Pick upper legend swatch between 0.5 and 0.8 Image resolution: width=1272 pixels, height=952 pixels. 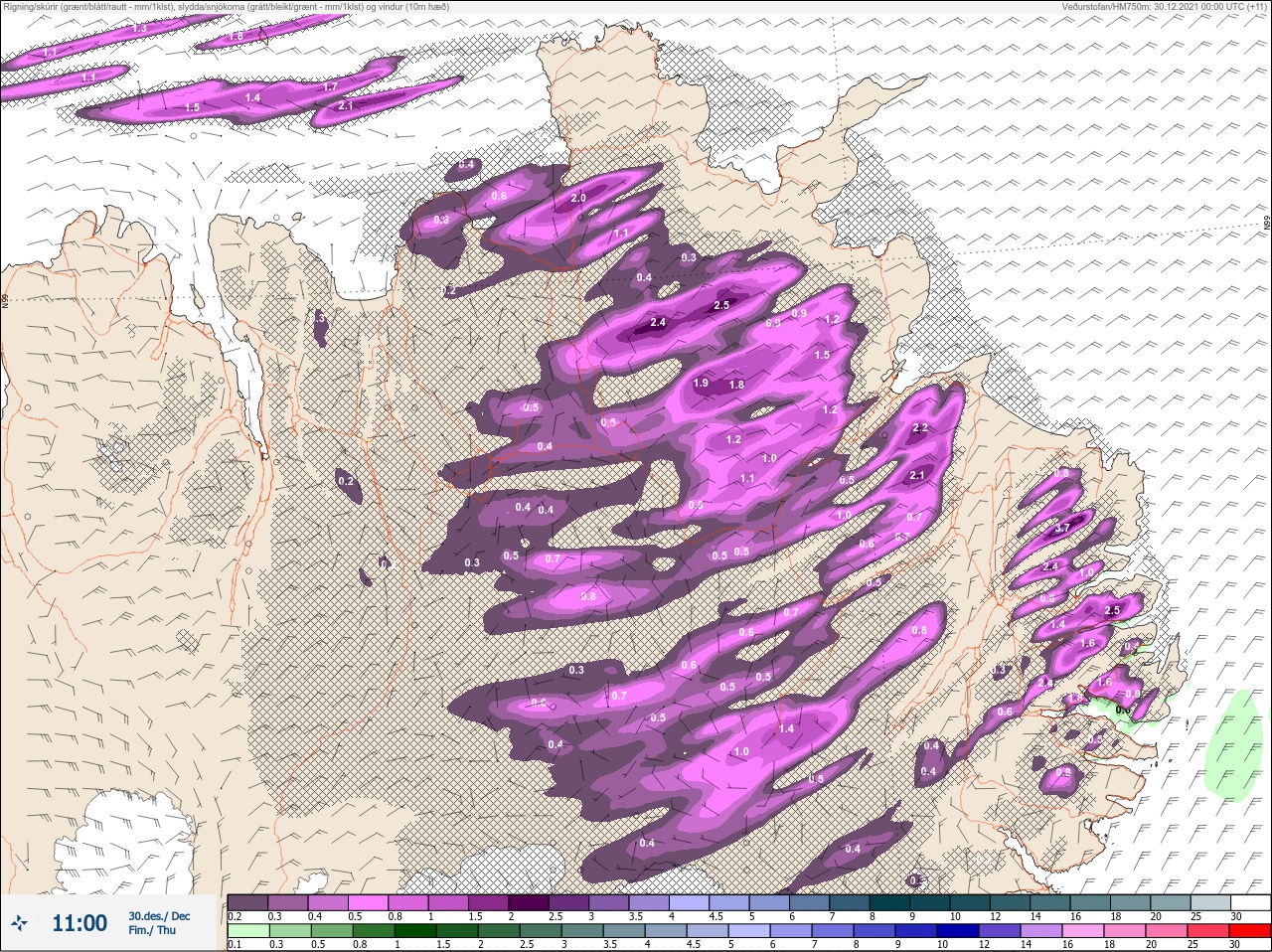369,902
